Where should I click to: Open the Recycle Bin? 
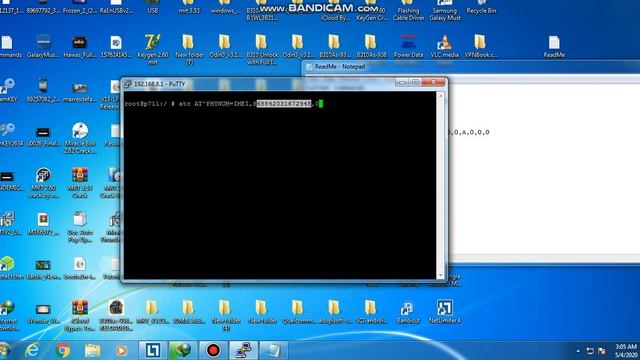point(481,8)
